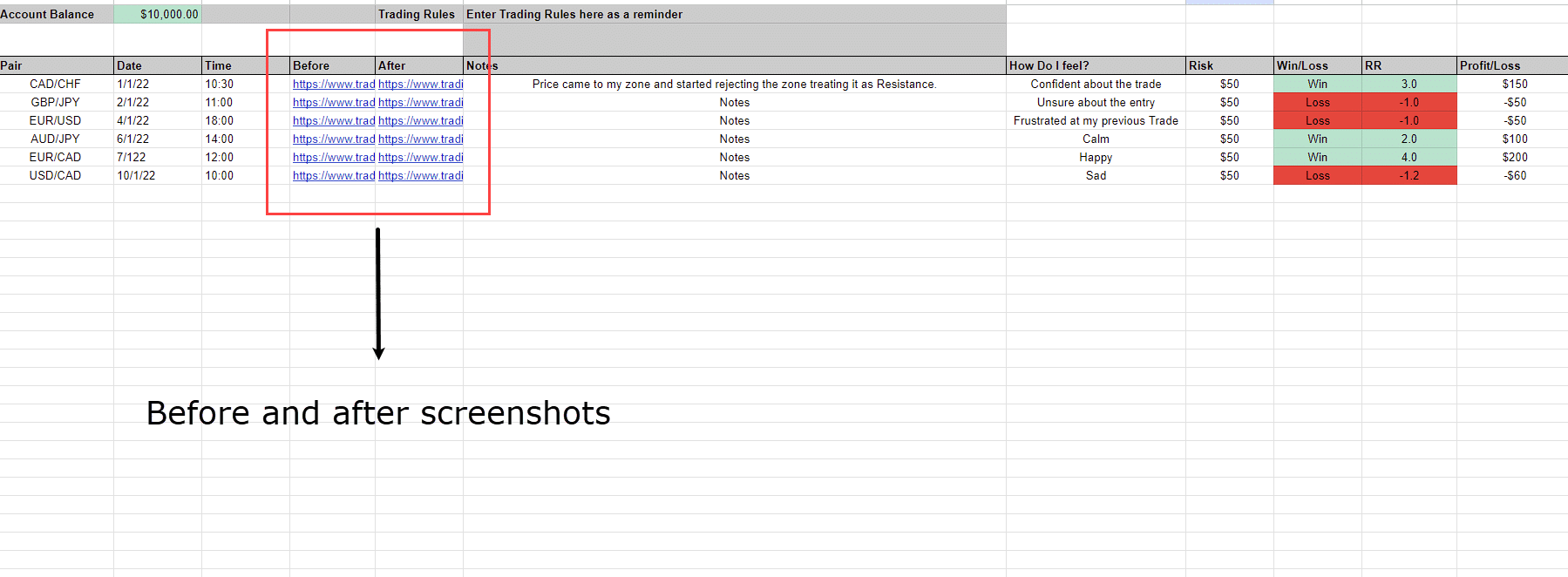Screen dimensions: 1568x577
Task: Open the Before link in the USD/CAD row
Action: [334, 176]
